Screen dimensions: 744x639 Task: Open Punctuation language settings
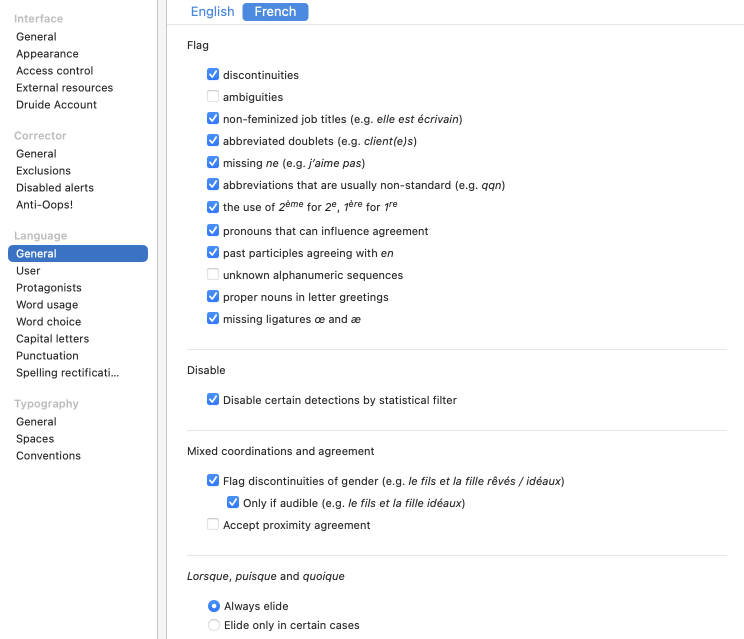click(x=47, y=356)
